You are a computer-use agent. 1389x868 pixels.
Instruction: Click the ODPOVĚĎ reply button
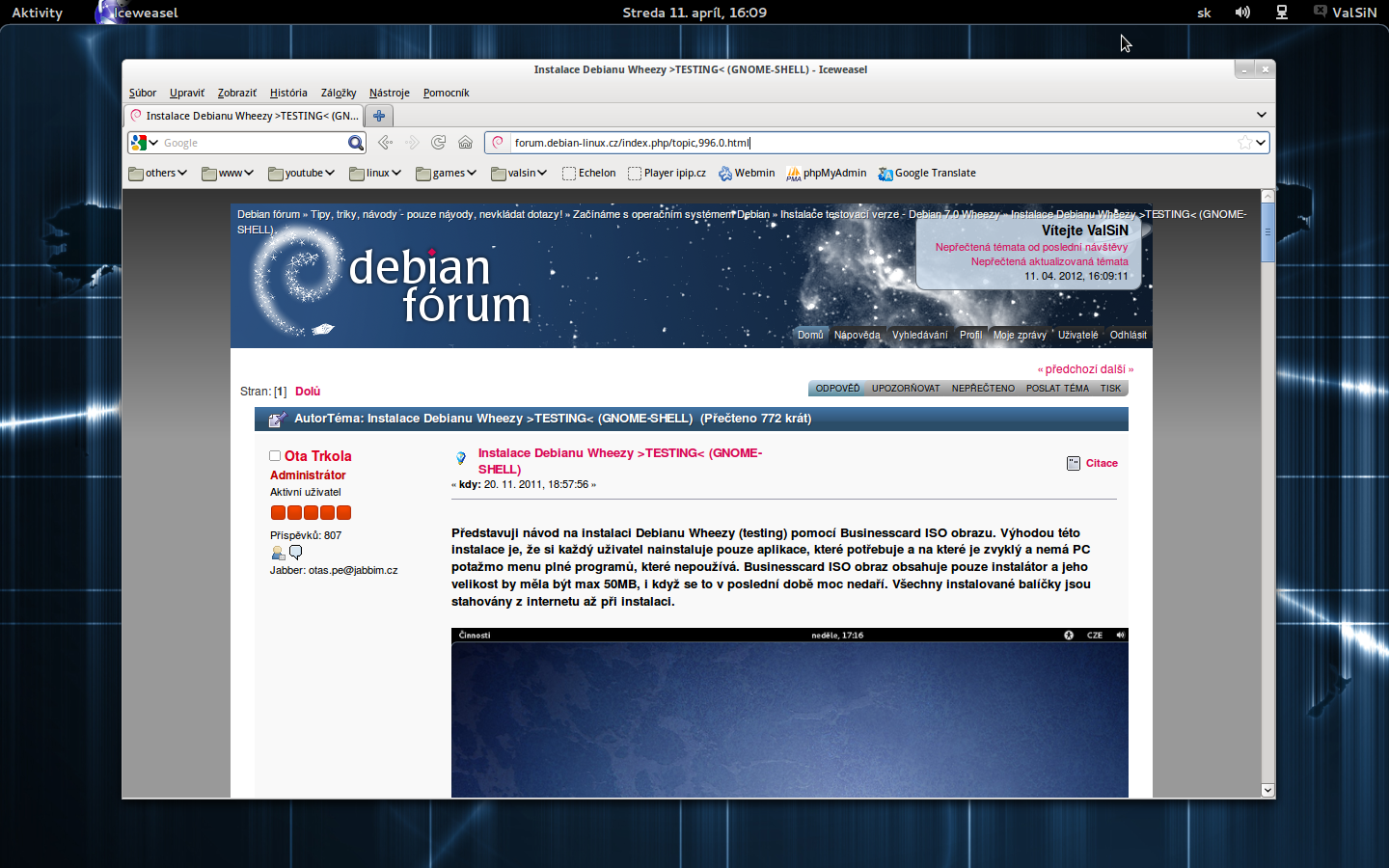pos(837,389)
